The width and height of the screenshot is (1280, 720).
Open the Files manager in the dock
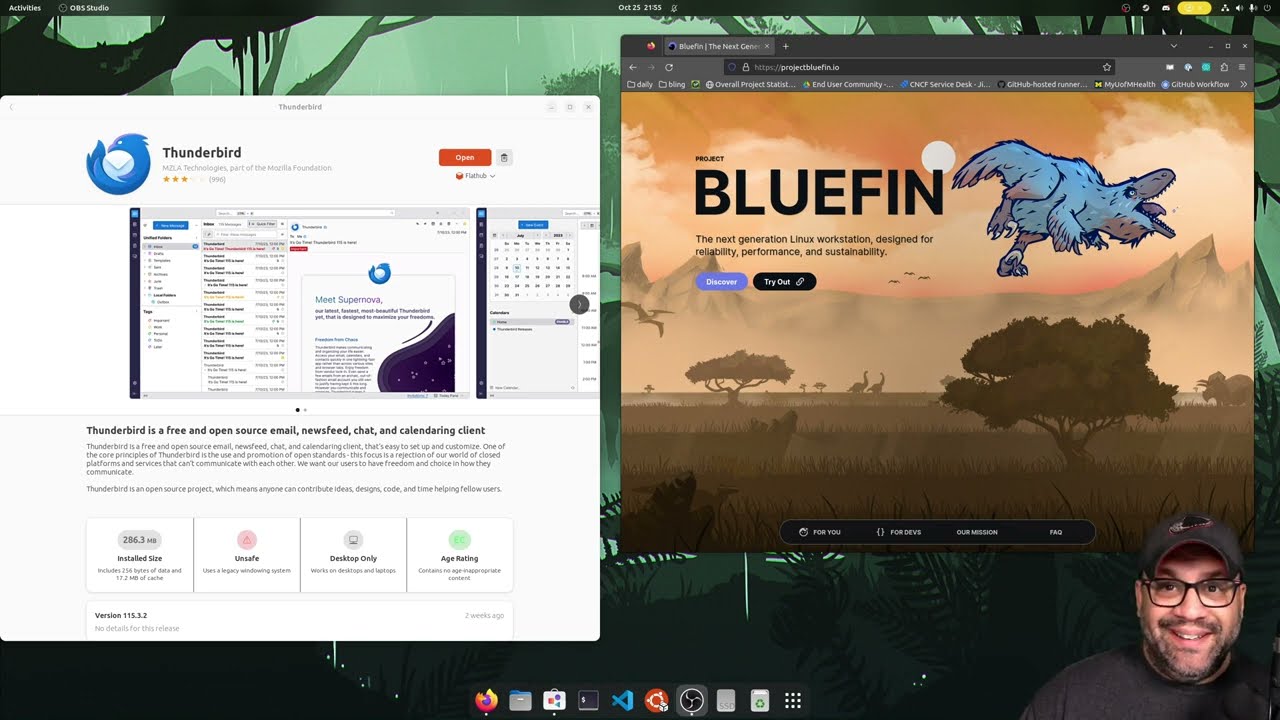520,701
